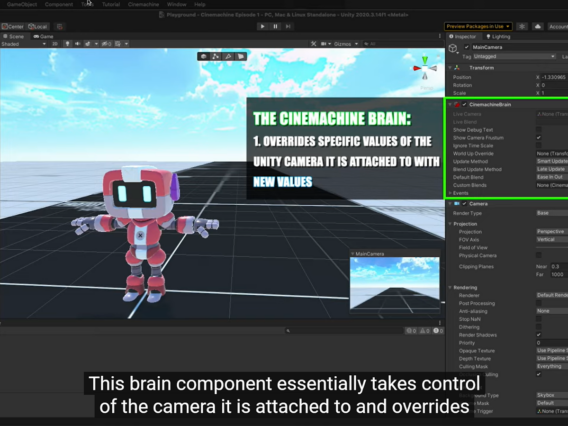The image size is (568, 426).
Task: Open the Cinemachine menu
Action: [143, 4]
